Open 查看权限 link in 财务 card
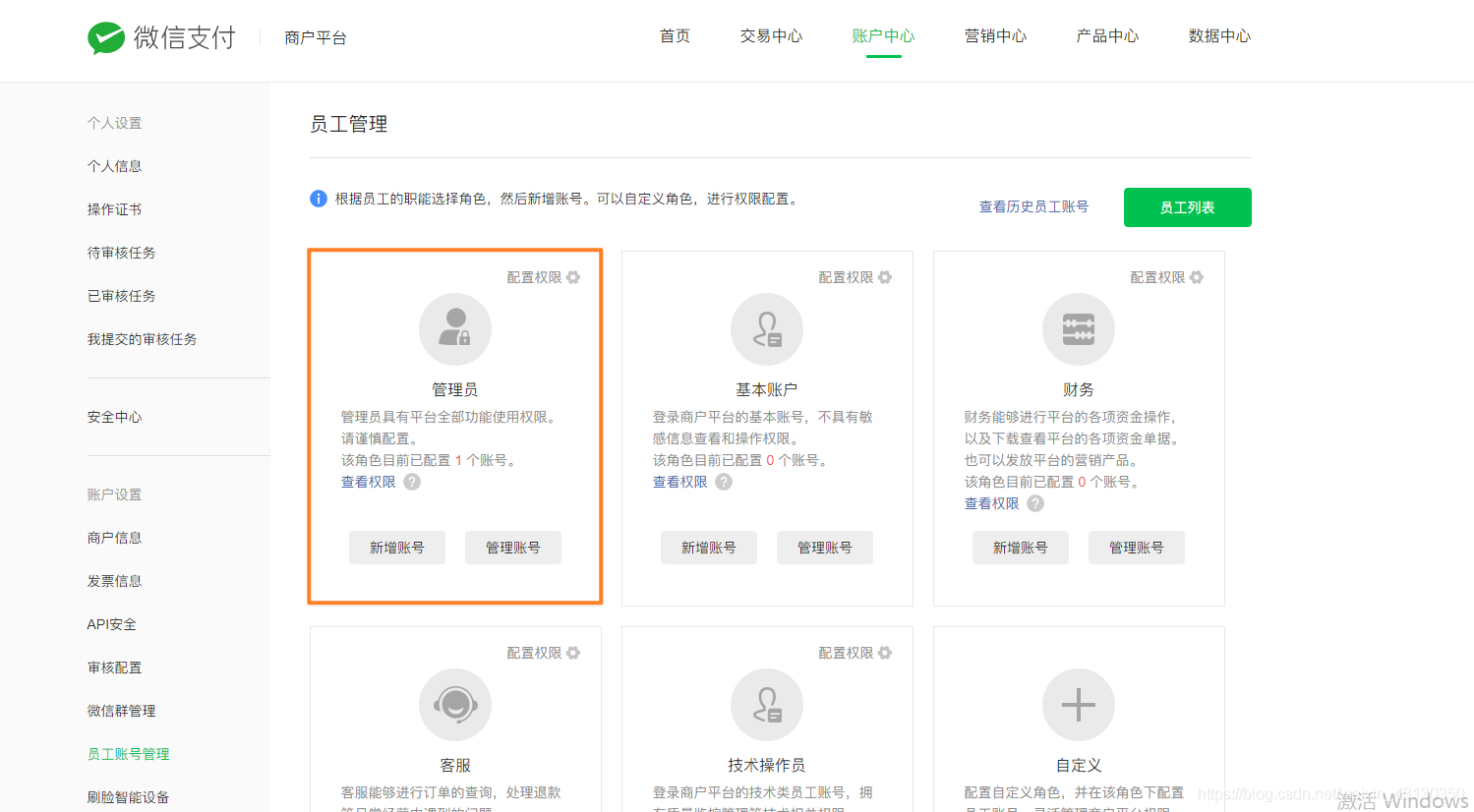The image size is (1474, 812). [992, 503]
